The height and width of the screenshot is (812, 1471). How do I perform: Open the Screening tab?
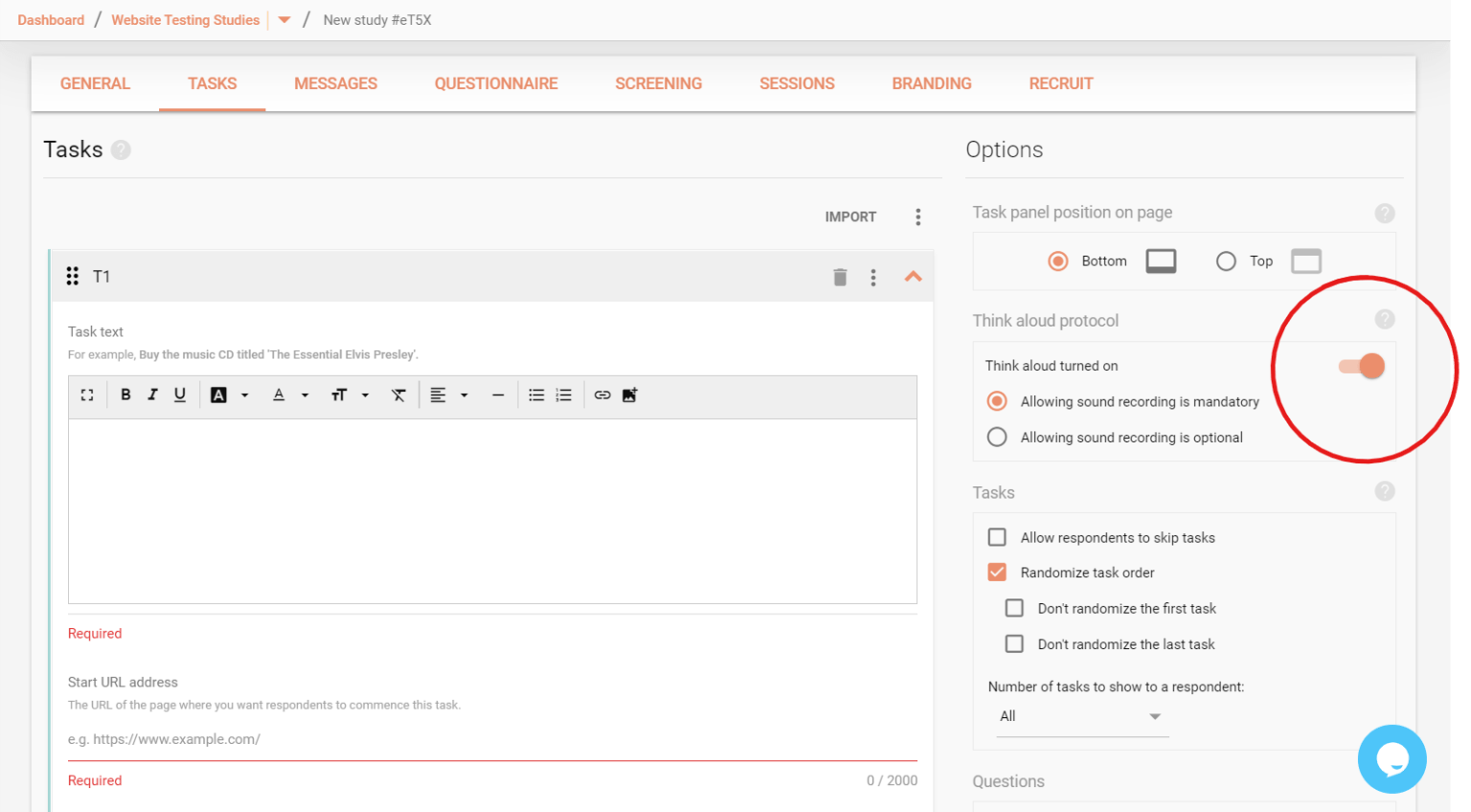658,83
